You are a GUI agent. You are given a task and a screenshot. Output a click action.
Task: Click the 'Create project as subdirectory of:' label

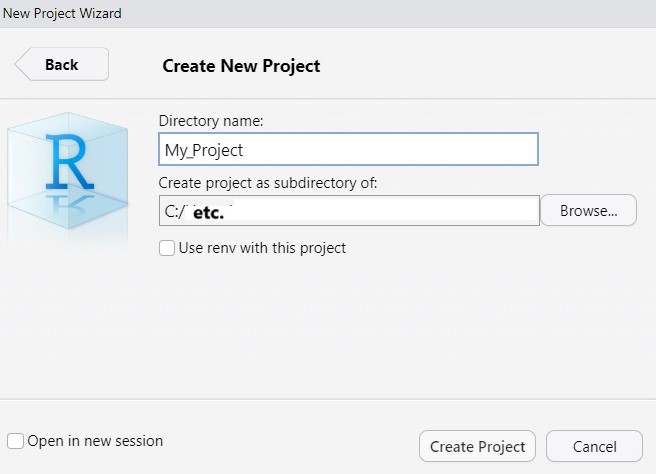(x=268, y=183)
